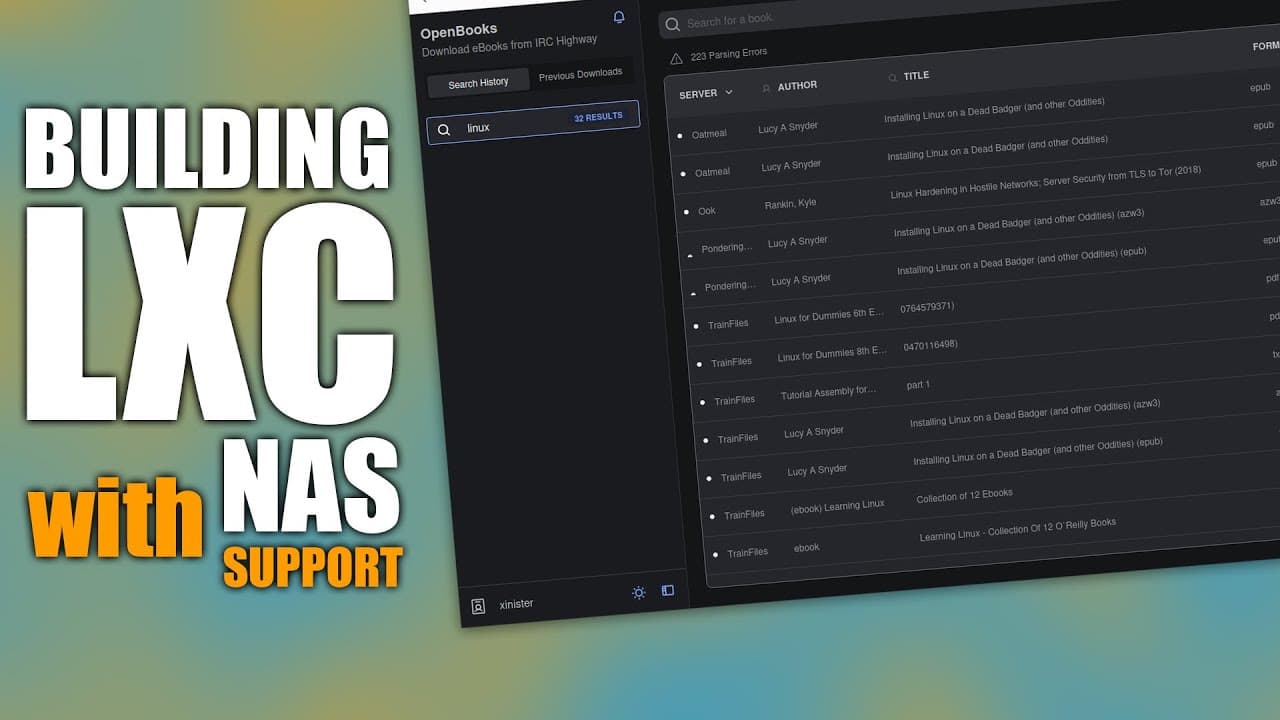Click the user avatar icon beside xinister
Viewport: 1280px width, 720px height.
(478, 606)
